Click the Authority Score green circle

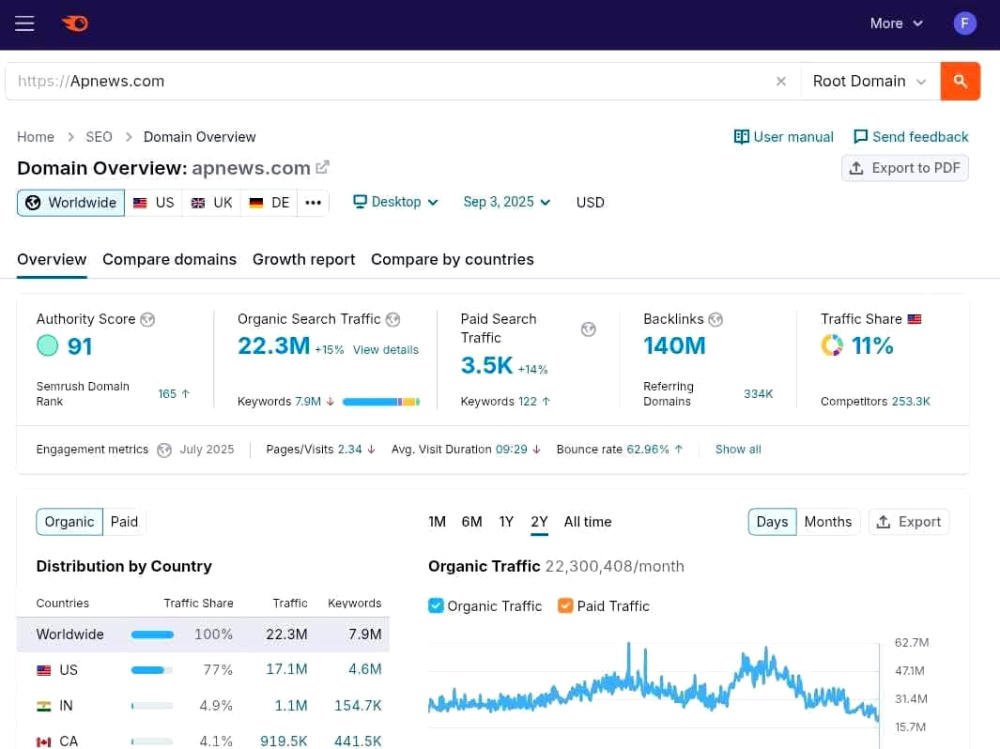coord(47,346)
